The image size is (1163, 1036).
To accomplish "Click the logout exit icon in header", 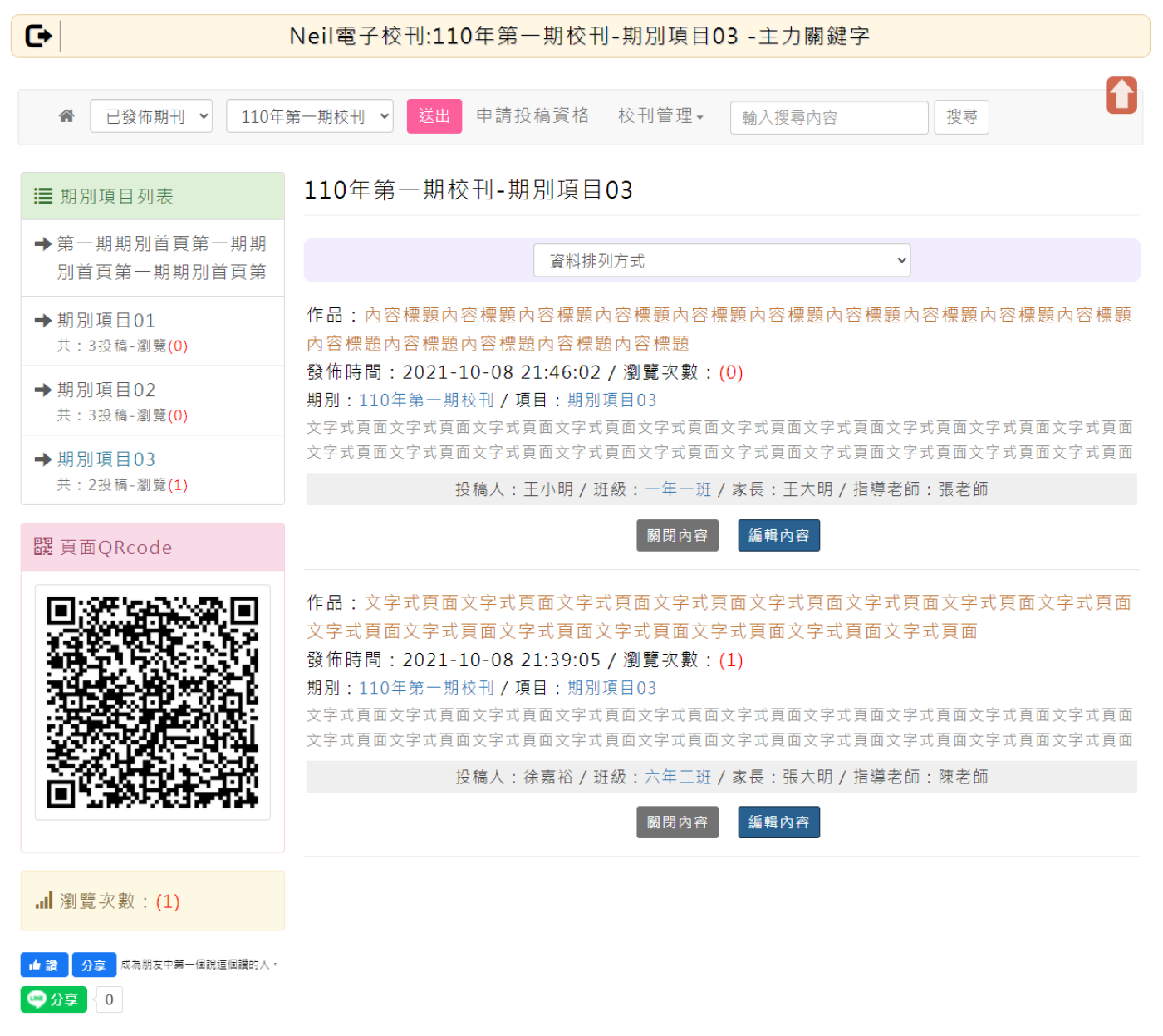I will (x=38, y=36).
